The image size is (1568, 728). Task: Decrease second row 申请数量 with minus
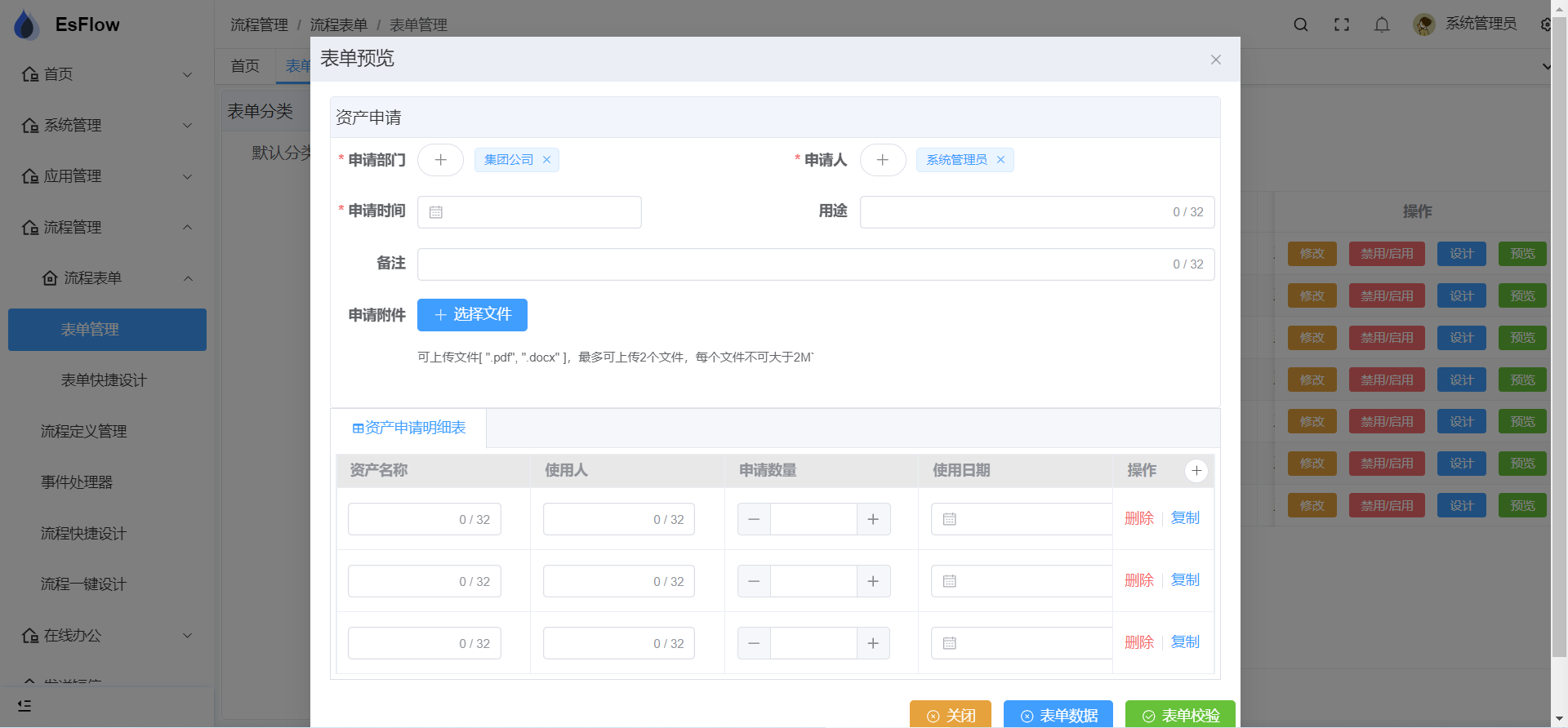click(x=754, y=581)
